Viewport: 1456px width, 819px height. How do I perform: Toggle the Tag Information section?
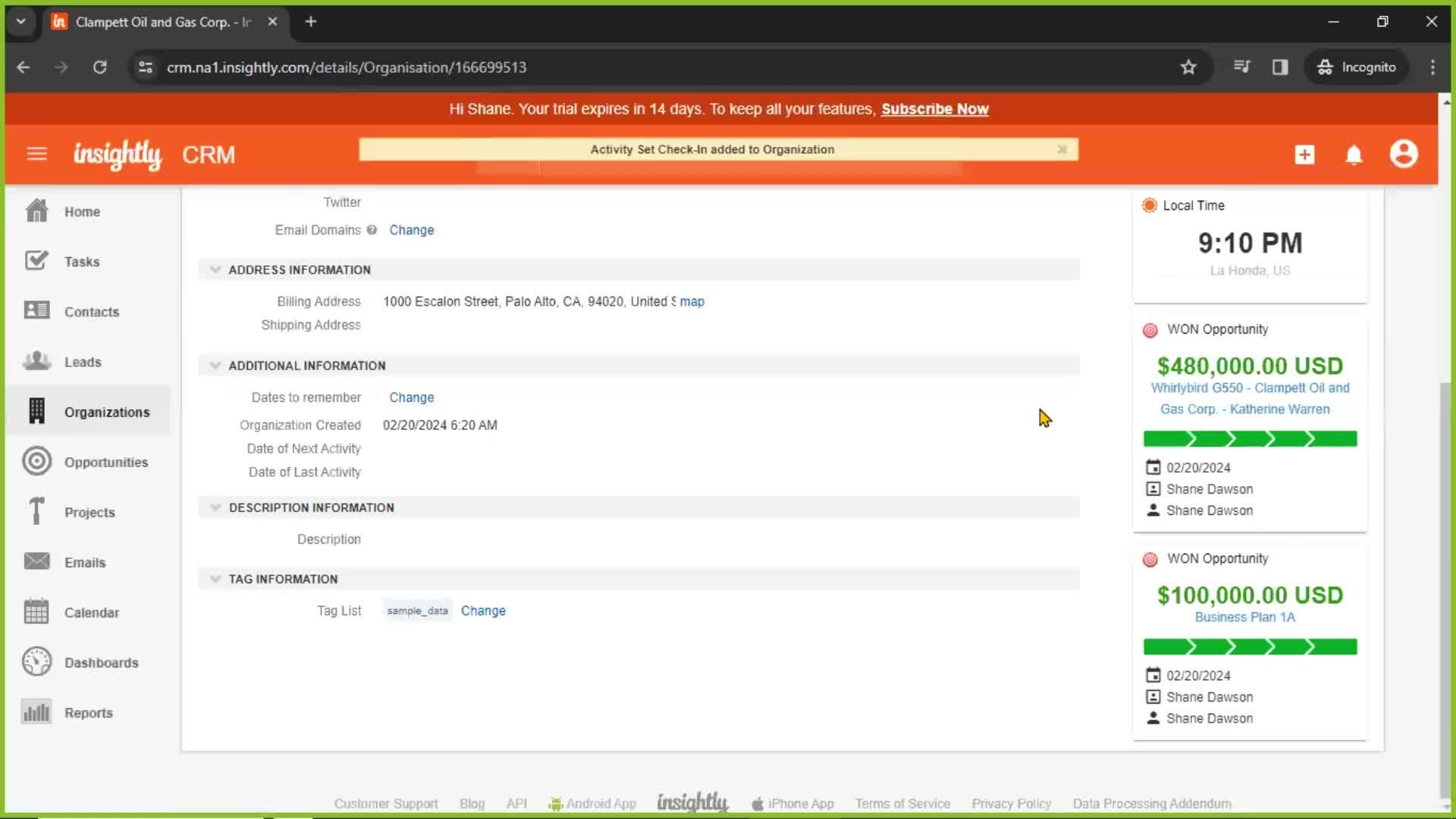215,579
